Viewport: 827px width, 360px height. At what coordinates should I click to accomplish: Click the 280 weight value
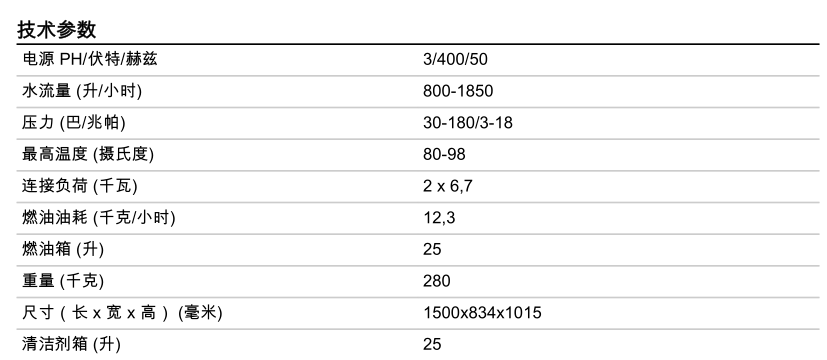point(437,280)
